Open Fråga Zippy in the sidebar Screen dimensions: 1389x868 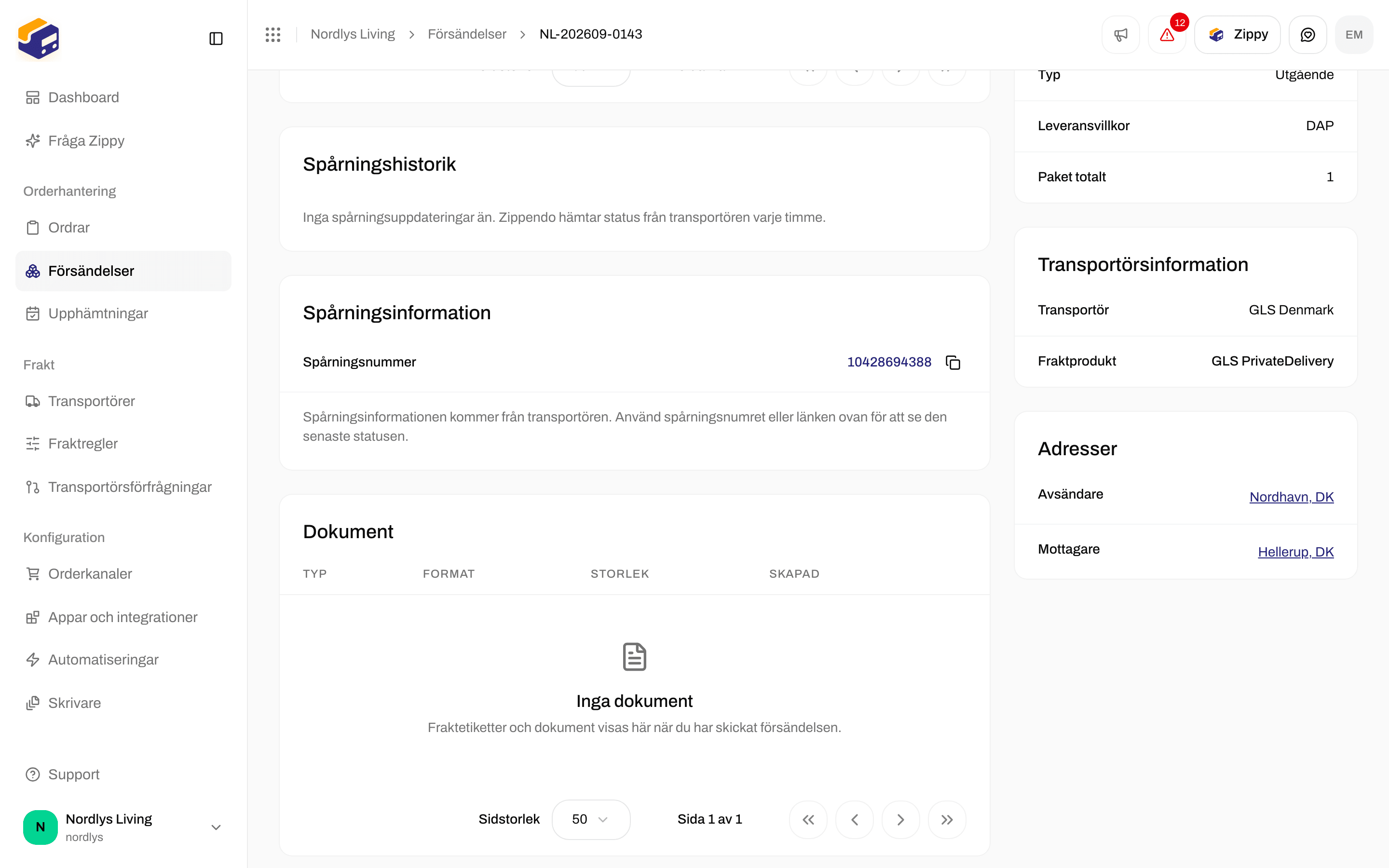[123, 141]
